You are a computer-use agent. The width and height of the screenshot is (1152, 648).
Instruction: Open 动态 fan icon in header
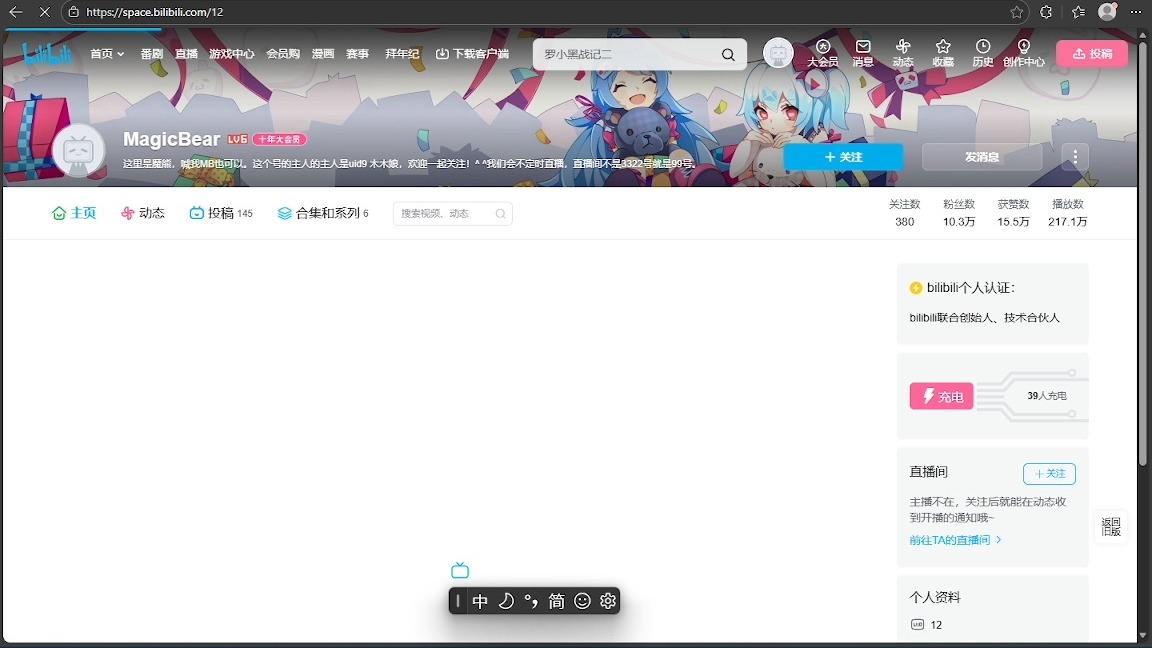pos(903,54)
